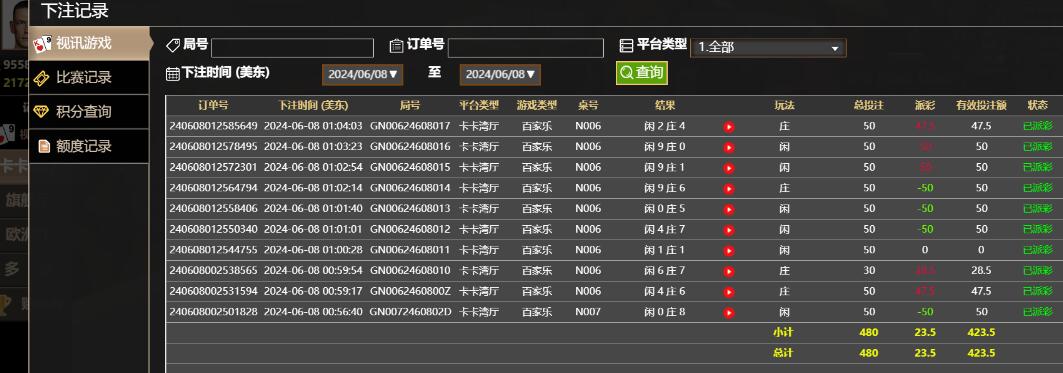Click the 订单号 clipboard icon

(397, 46)
